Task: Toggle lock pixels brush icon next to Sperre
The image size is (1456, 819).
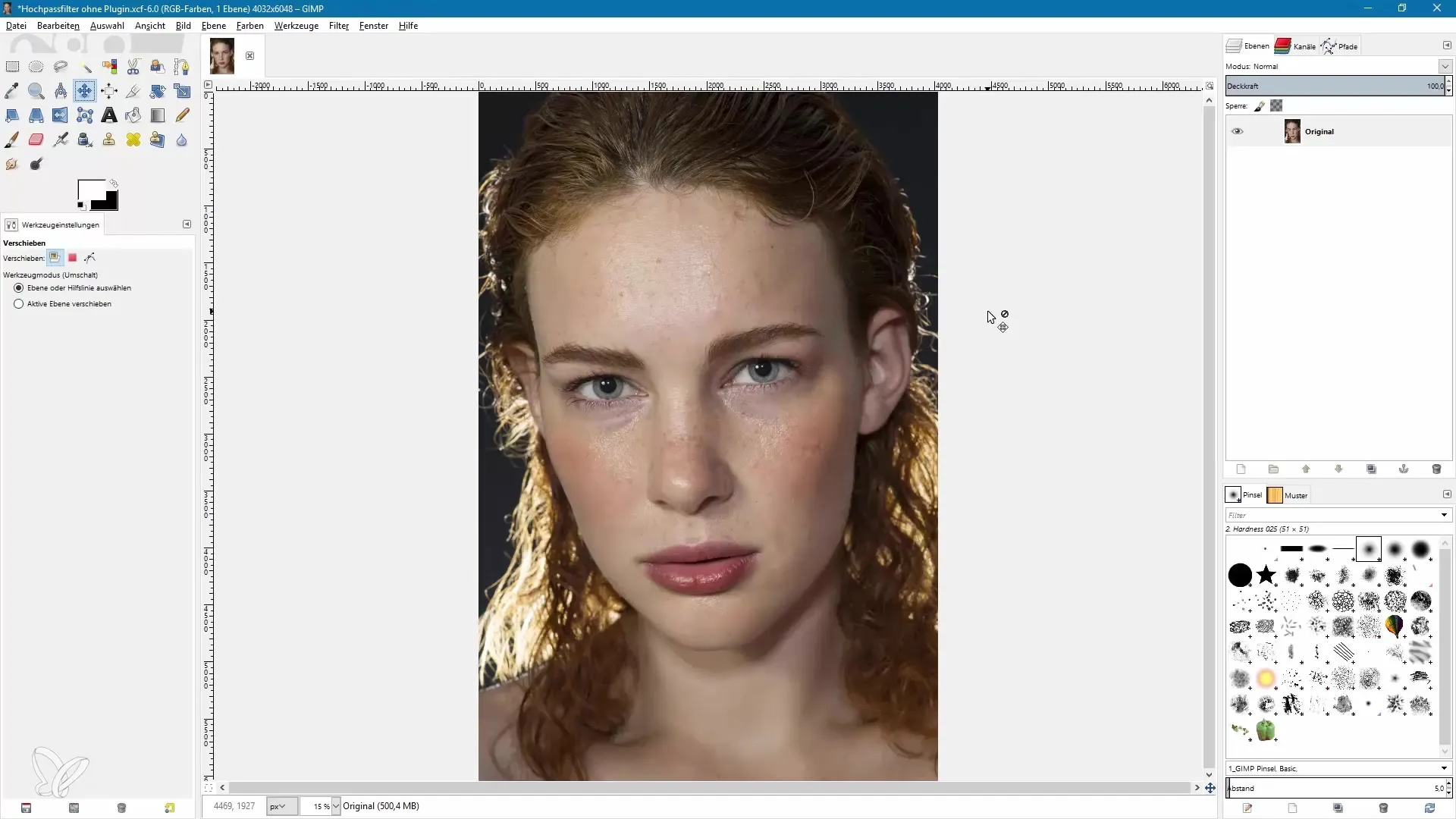Action: point(1260,106)
